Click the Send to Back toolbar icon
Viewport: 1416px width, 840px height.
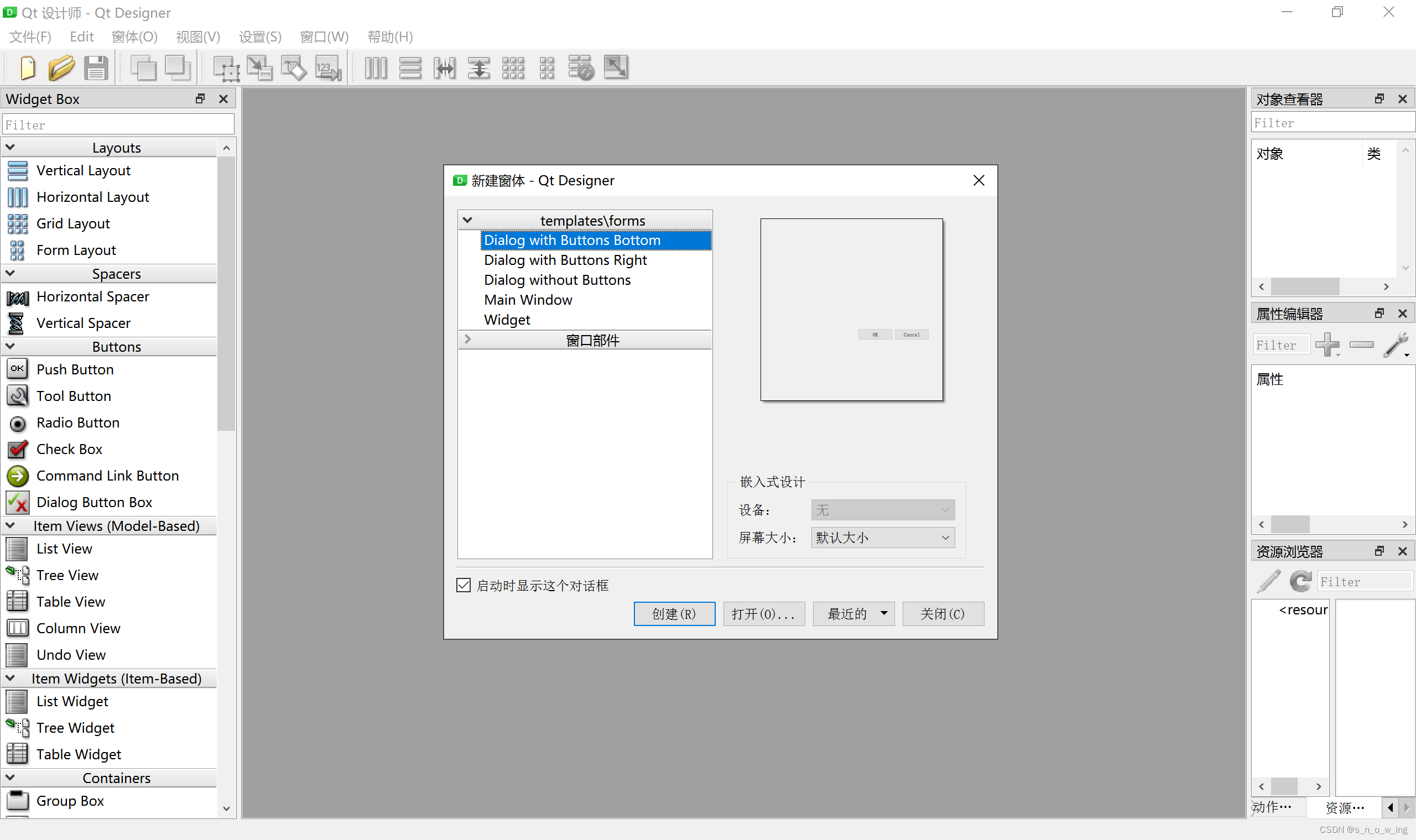[143, 68]
